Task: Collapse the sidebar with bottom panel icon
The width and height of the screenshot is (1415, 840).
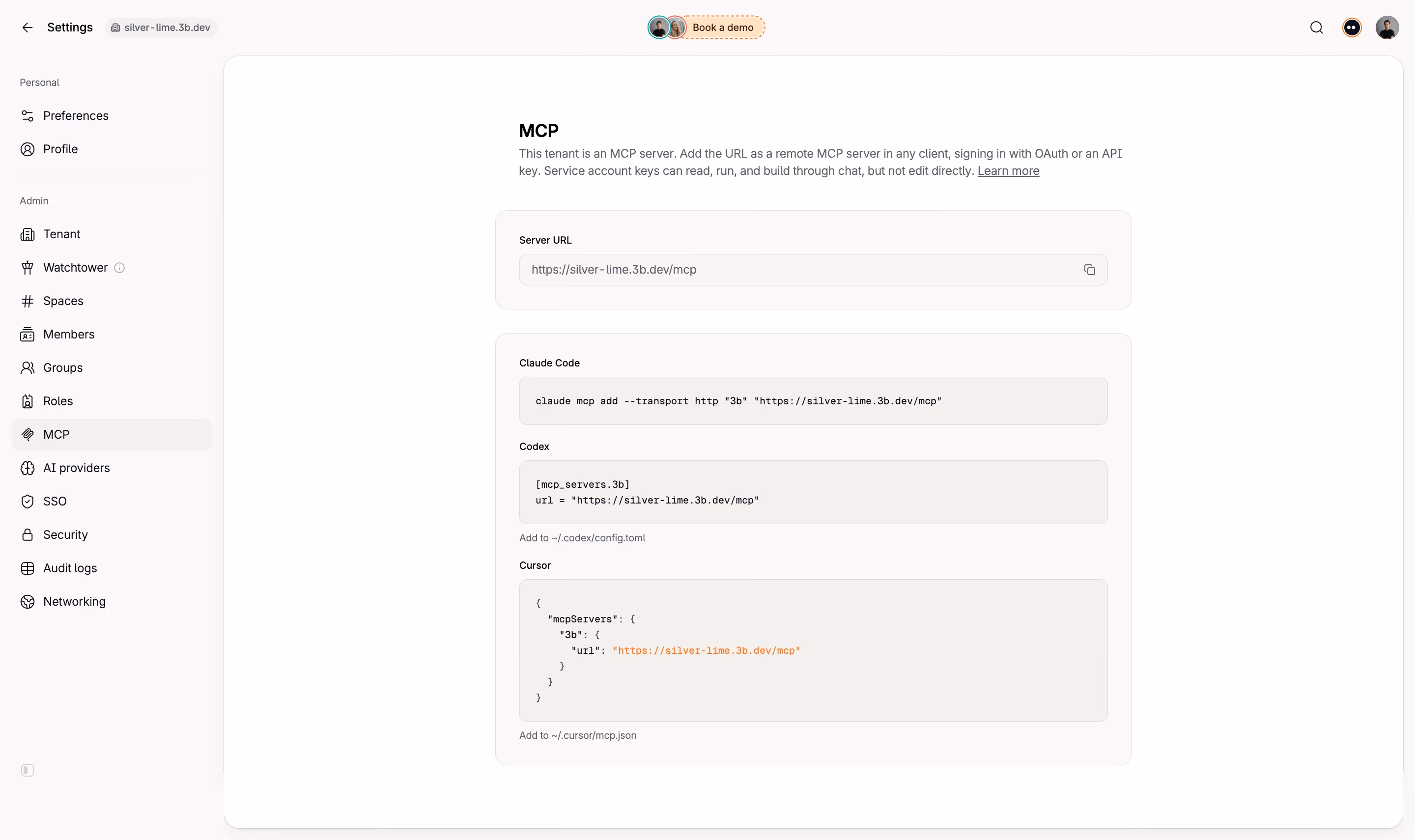Action: [x=27, y=770]
